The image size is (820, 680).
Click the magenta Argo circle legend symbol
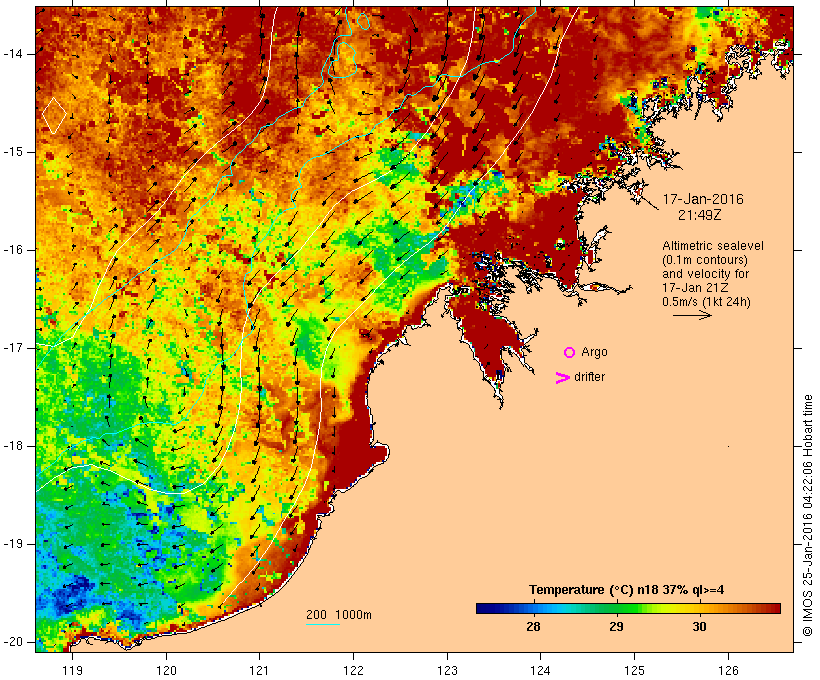point(570,353)
